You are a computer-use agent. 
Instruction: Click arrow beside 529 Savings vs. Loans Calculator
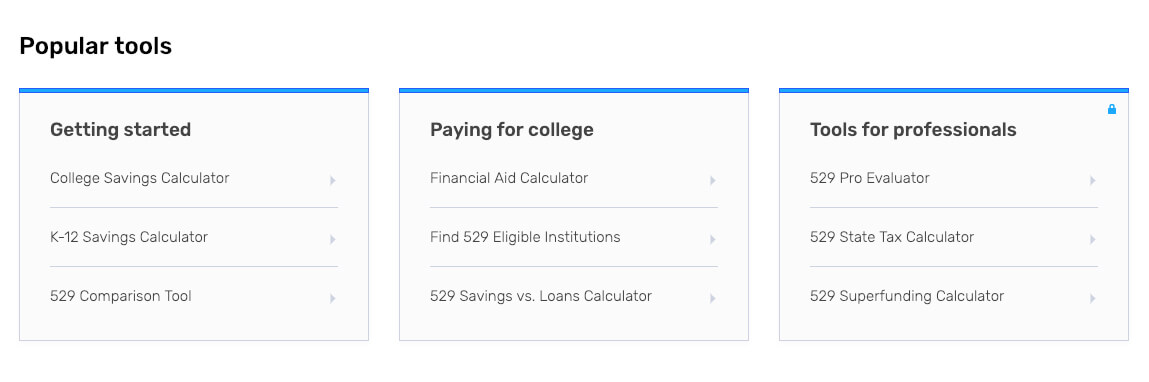click(x=712, y=298)
